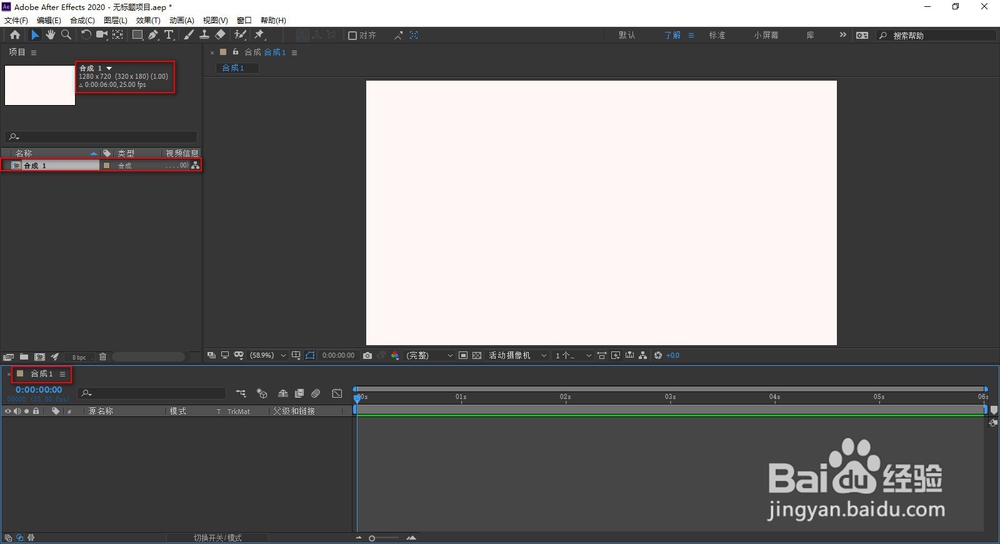The height and width of the screenshot is (544, 1000).
Task: Open the 文件(F) menu
Action: tap(16, 20)
